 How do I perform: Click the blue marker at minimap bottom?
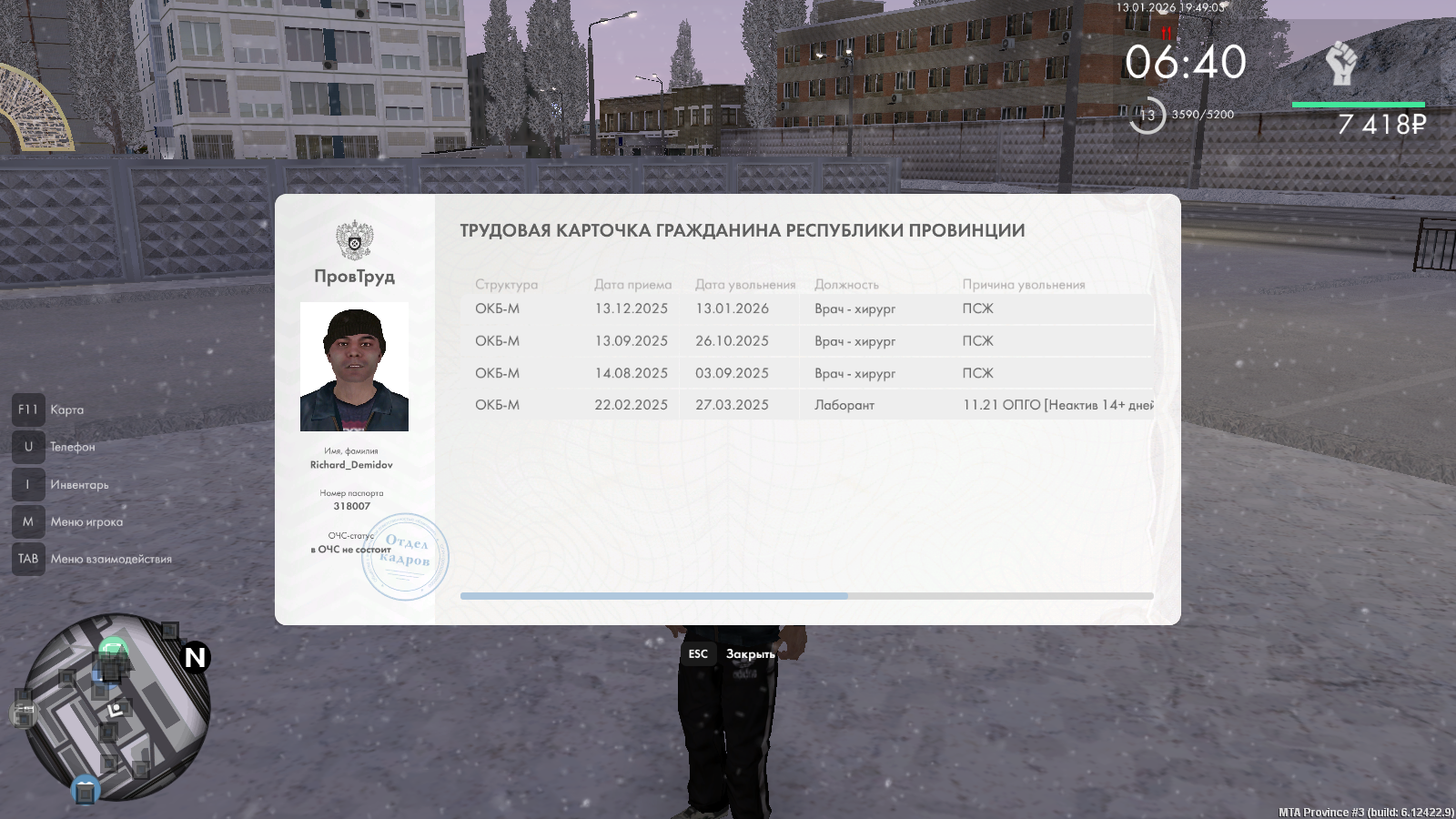(85, 791)
